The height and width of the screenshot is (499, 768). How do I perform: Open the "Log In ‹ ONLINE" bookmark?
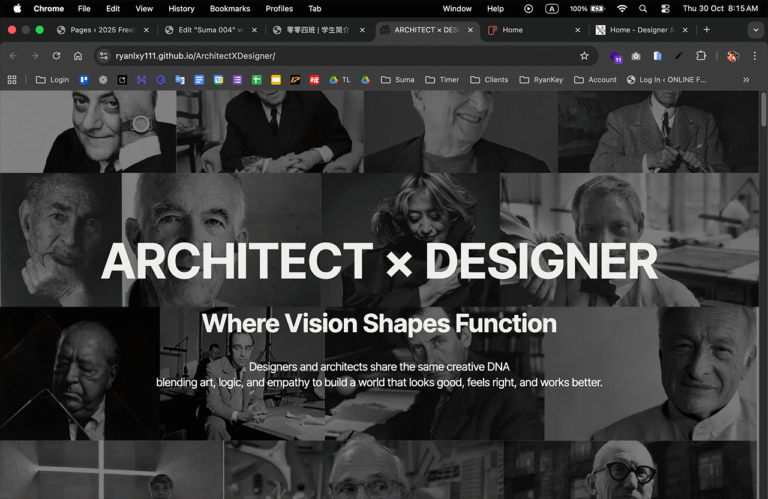(x=666, y=80)
